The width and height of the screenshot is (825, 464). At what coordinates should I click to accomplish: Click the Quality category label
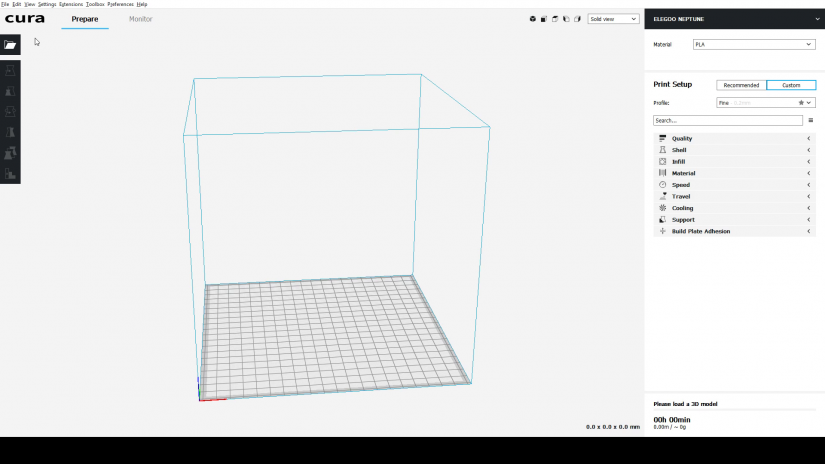pyautogui.click(x=682, y=138)
